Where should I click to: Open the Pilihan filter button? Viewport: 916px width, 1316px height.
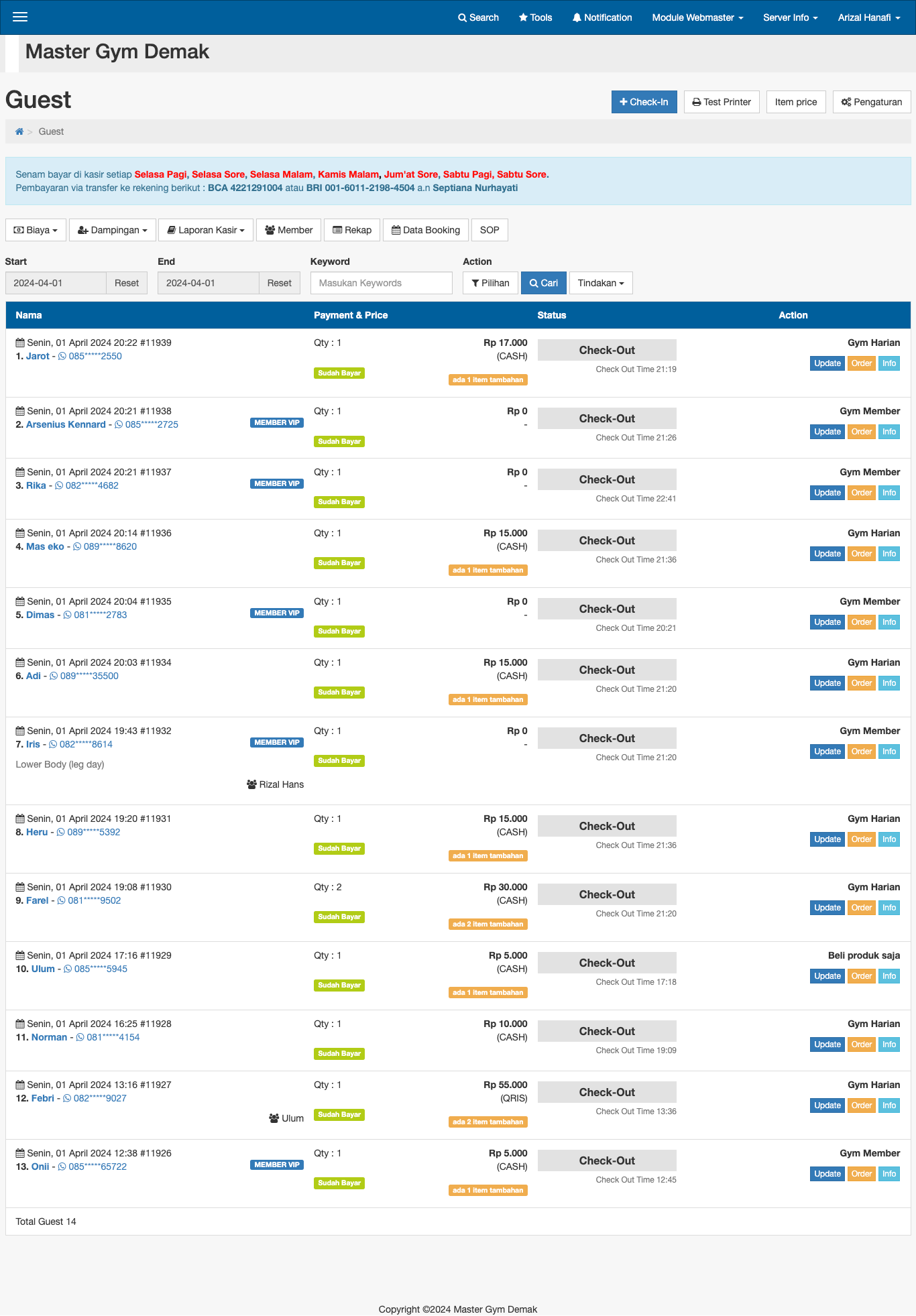point(490,283)
